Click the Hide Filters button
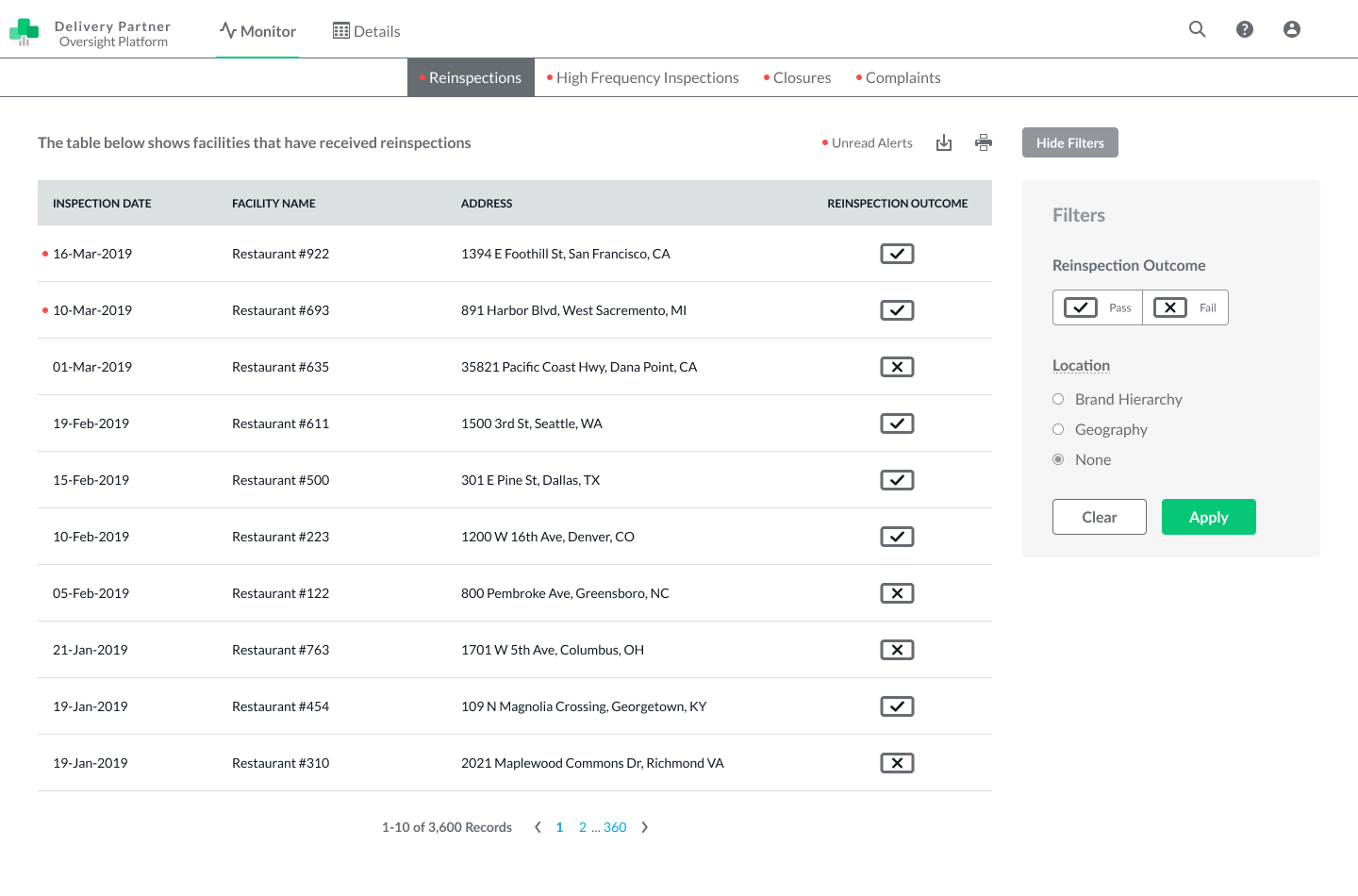 1069,142
